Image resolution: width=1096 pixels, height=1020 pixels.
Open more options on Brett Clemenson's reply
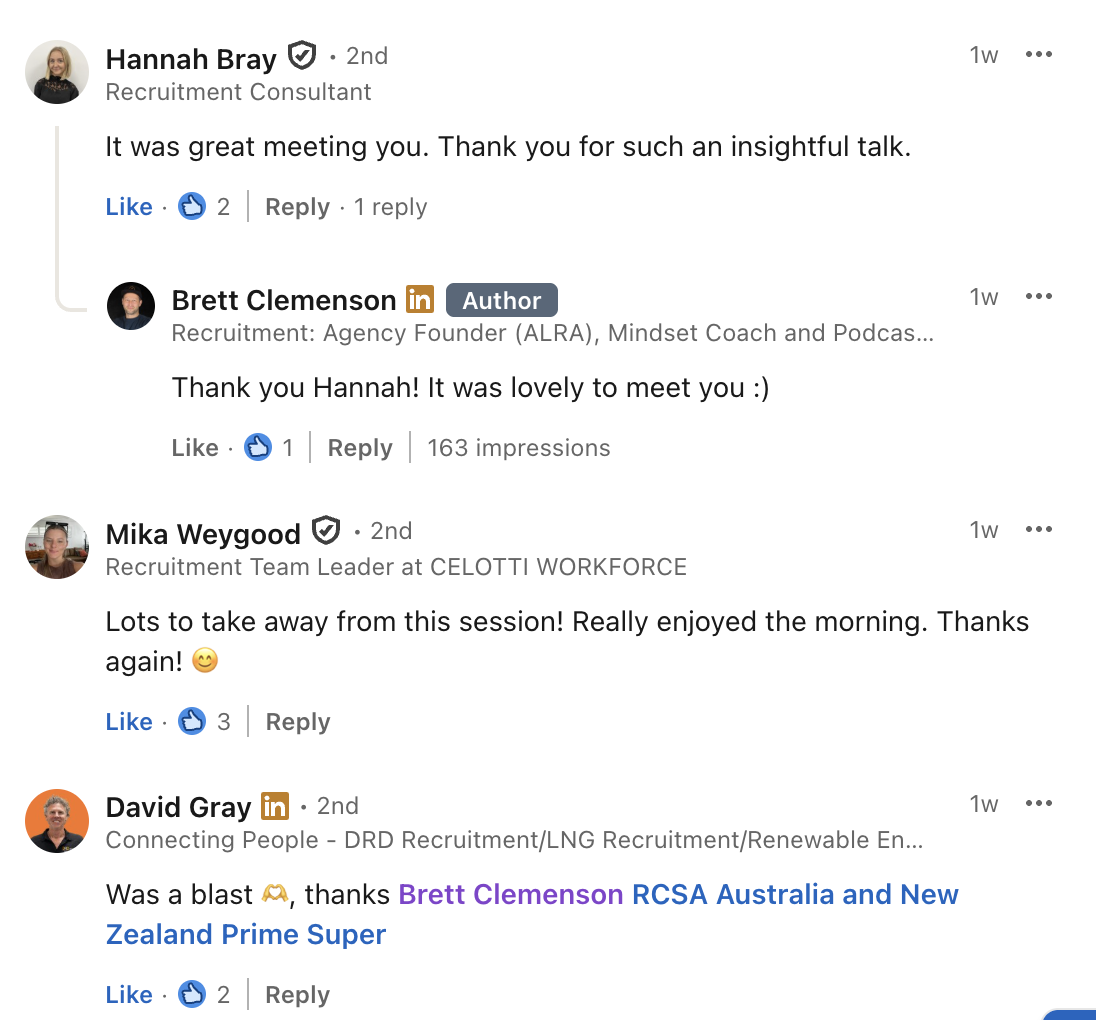(1039, 297)
